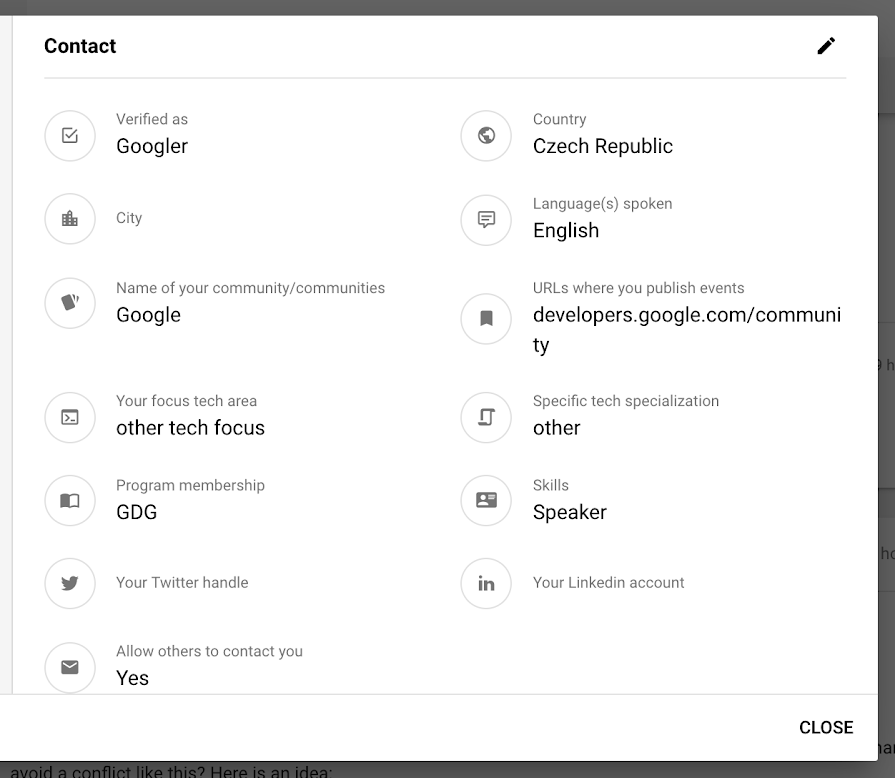Click the Czech Republic country value
The height and width of the screenshot is (778, 895).
(x=602, y=146)
